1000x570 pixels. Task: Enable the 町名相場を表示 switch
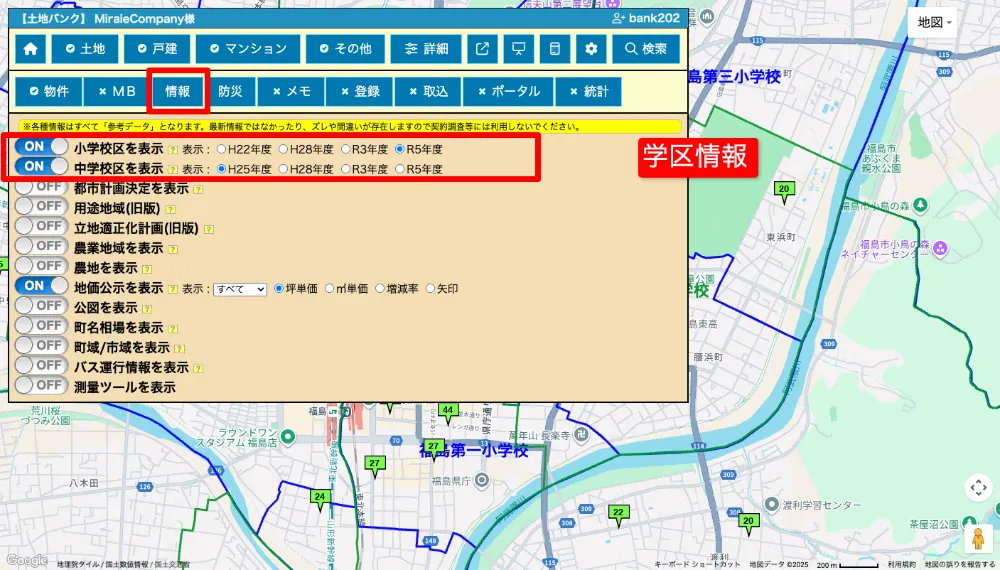point(41,326)
